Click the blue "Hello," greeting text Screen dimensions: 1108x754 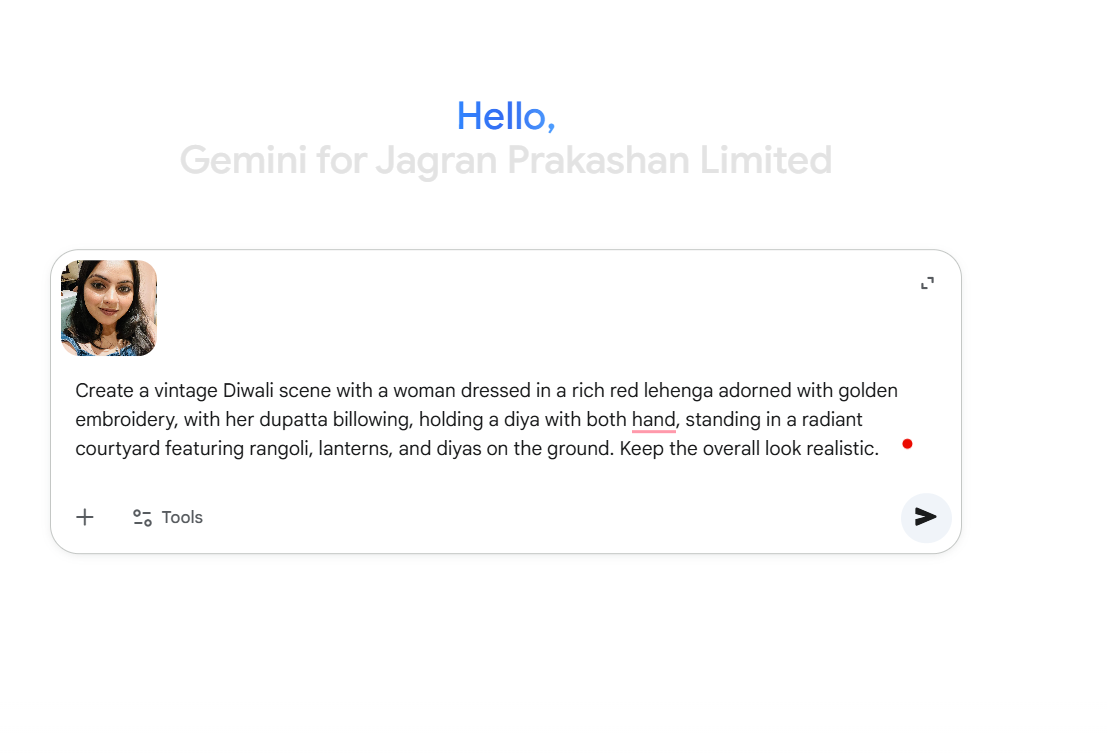tap(506, 117)
